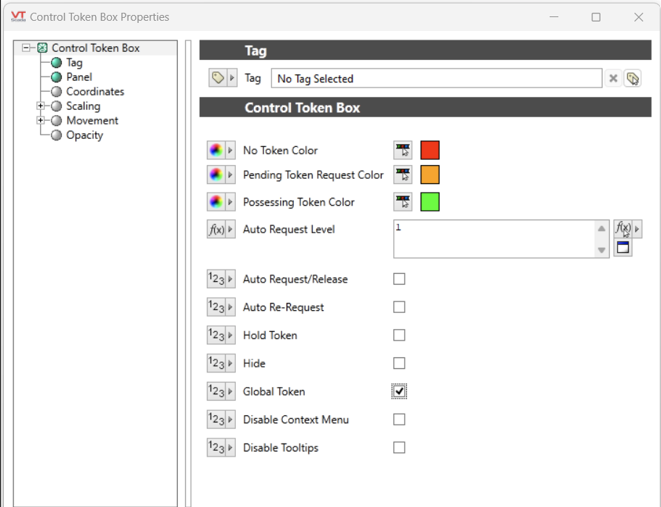This screenshot has height=507, width=661.
Task: Click the color wheel icon for No Token Color
Action: coord(216,150)
